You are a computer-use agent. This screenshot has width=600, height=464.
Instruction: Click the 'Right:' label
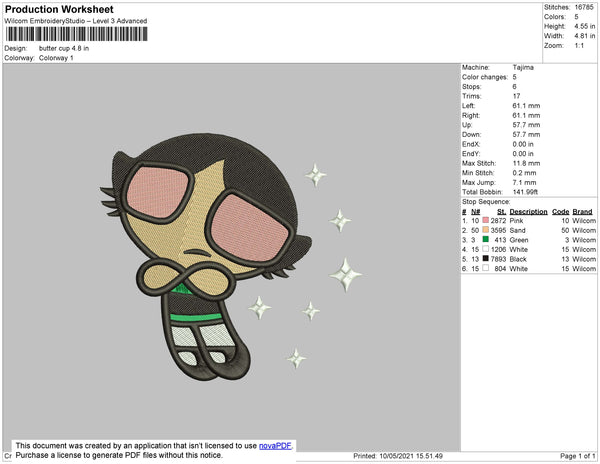coord(471,115)
